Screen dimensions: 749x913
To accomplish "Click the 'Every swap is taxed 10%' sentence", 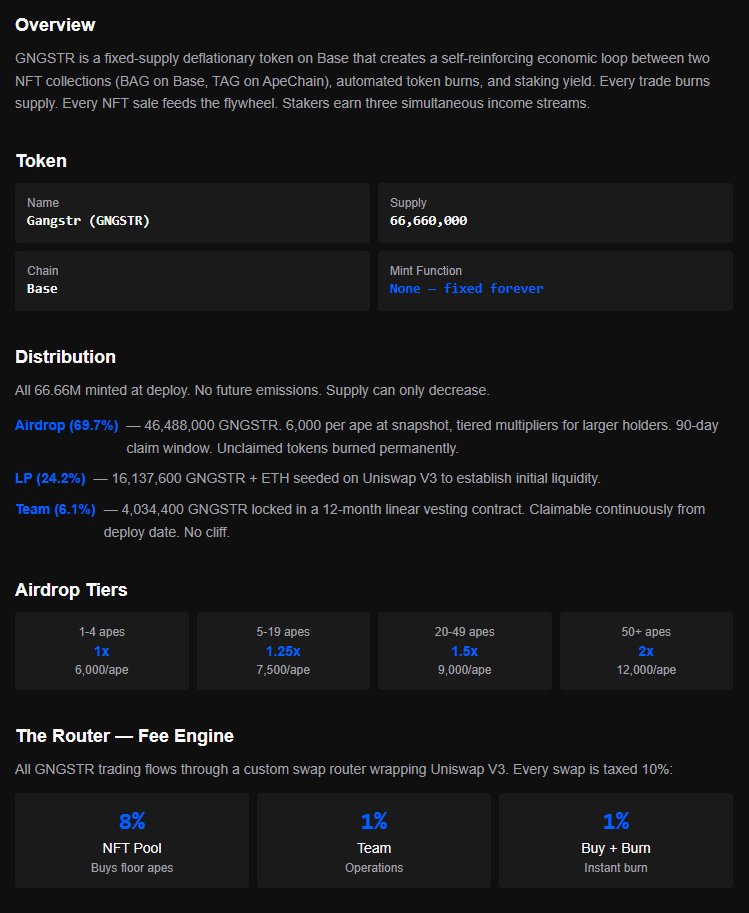I will coord(592,769).
